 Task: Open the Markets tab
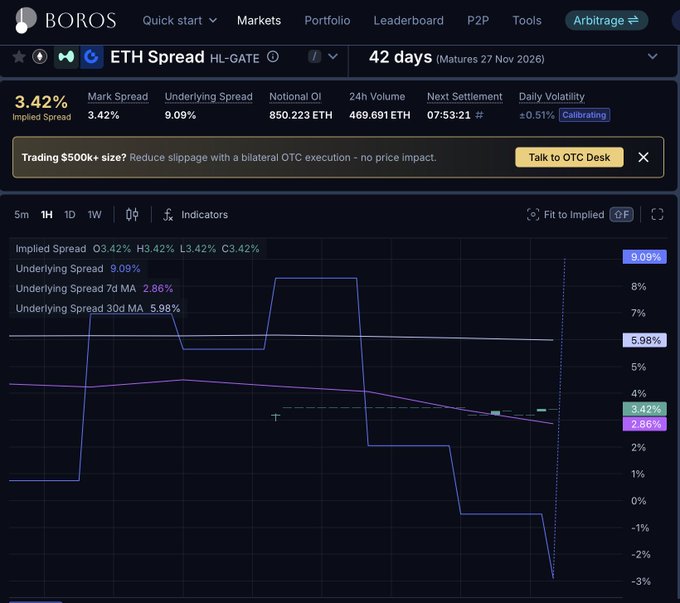pos(259,20)
